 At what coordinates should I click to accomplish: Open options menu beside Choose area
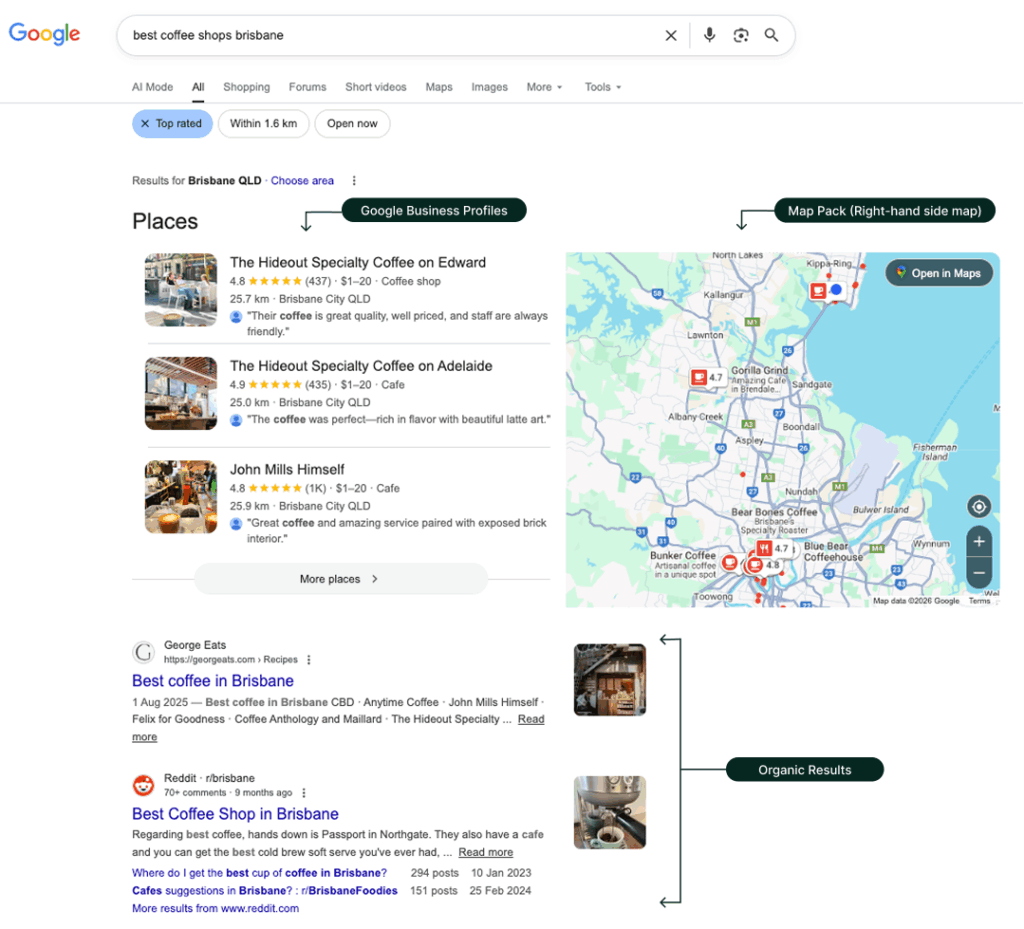tap(354, 181)
